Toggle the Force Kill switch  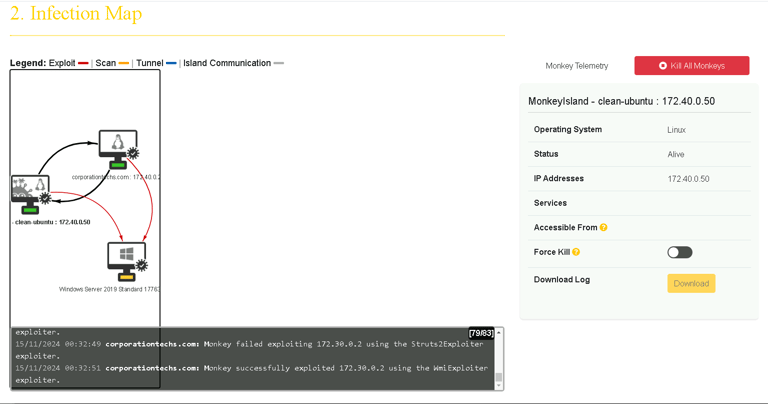[x=679, y=252]
